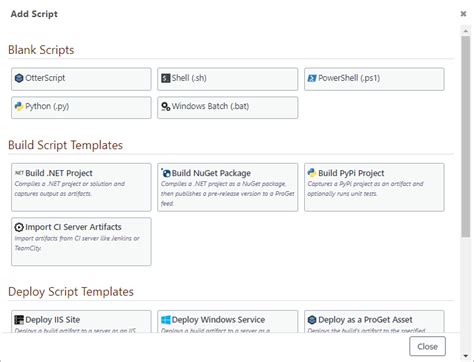
Task: Close the dialog with the Close button
Action: (x=427, y=346)
